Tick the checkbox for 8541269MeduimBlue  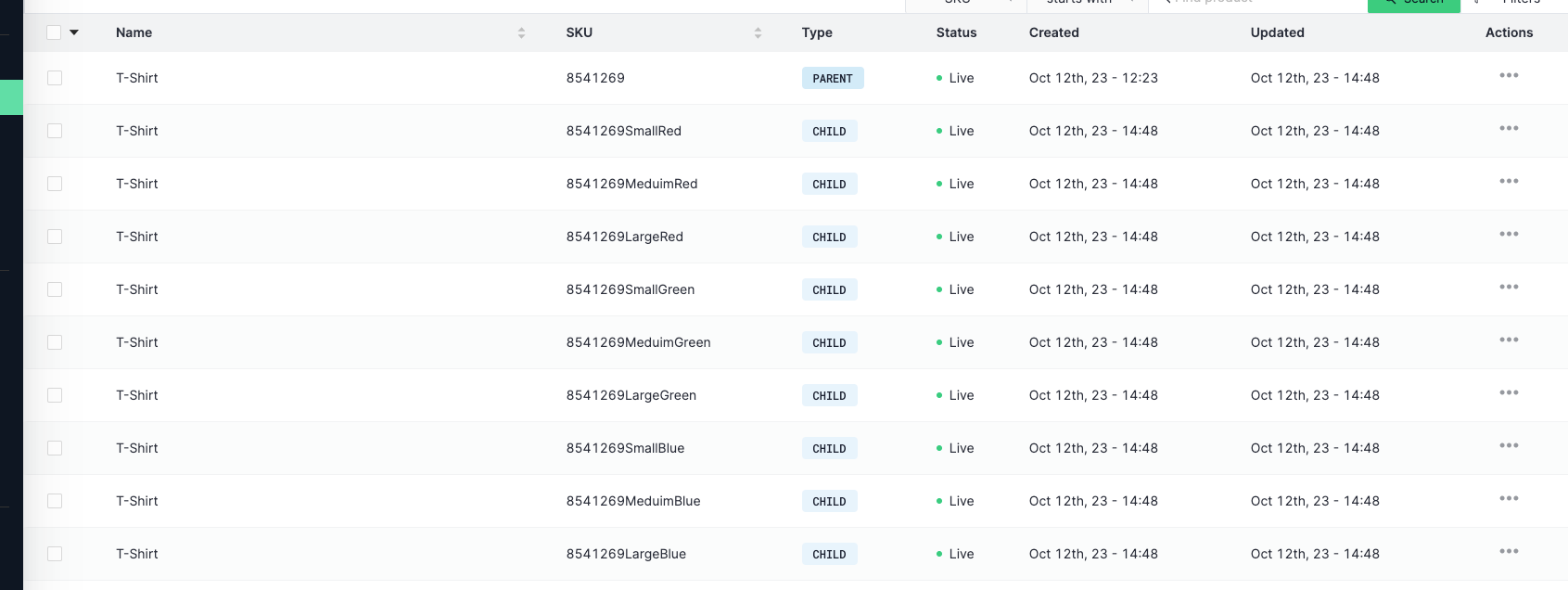coord(55,501)
